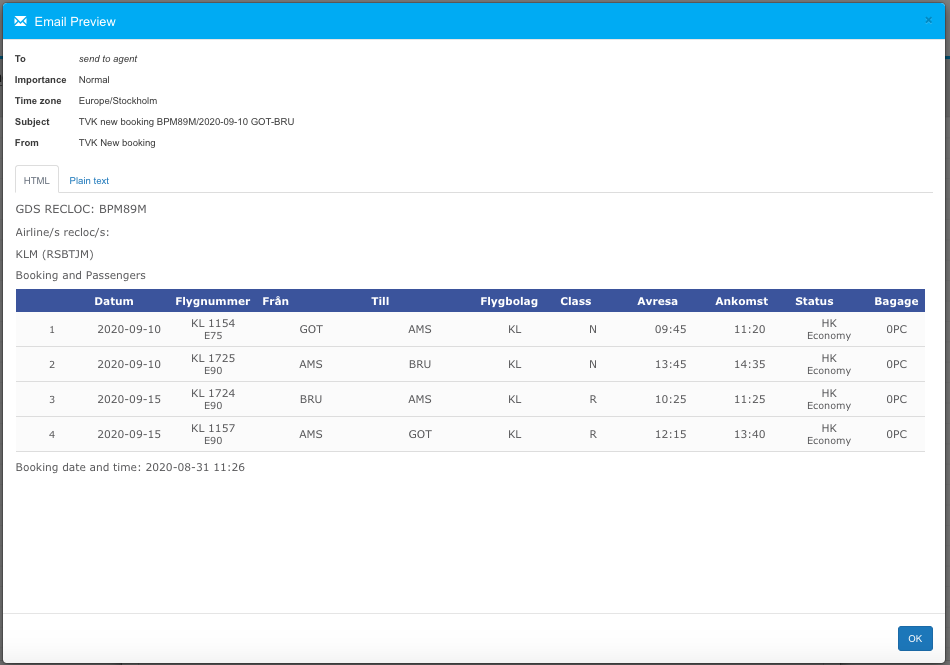Click the Avresa column header
The height and width of the screenshot is (665, 950).
657,301
